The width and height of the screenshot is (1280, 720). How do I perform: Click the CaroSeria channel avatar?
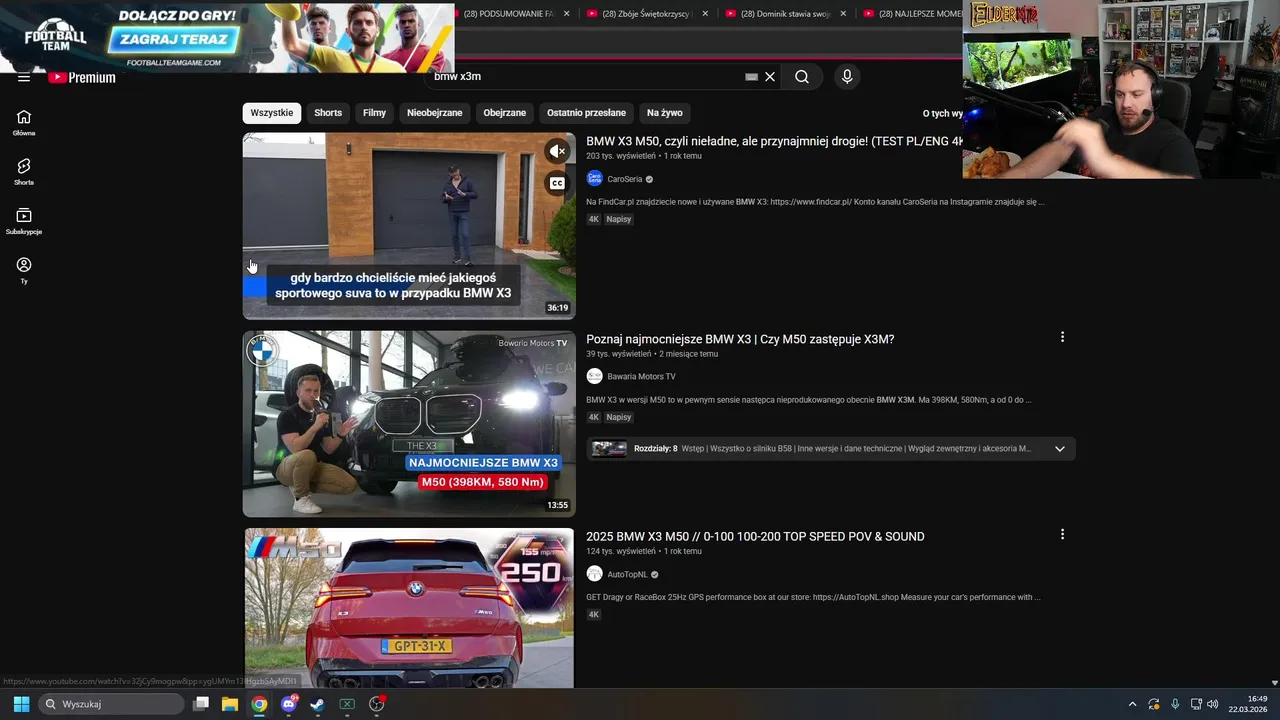[x=594, y=179]
